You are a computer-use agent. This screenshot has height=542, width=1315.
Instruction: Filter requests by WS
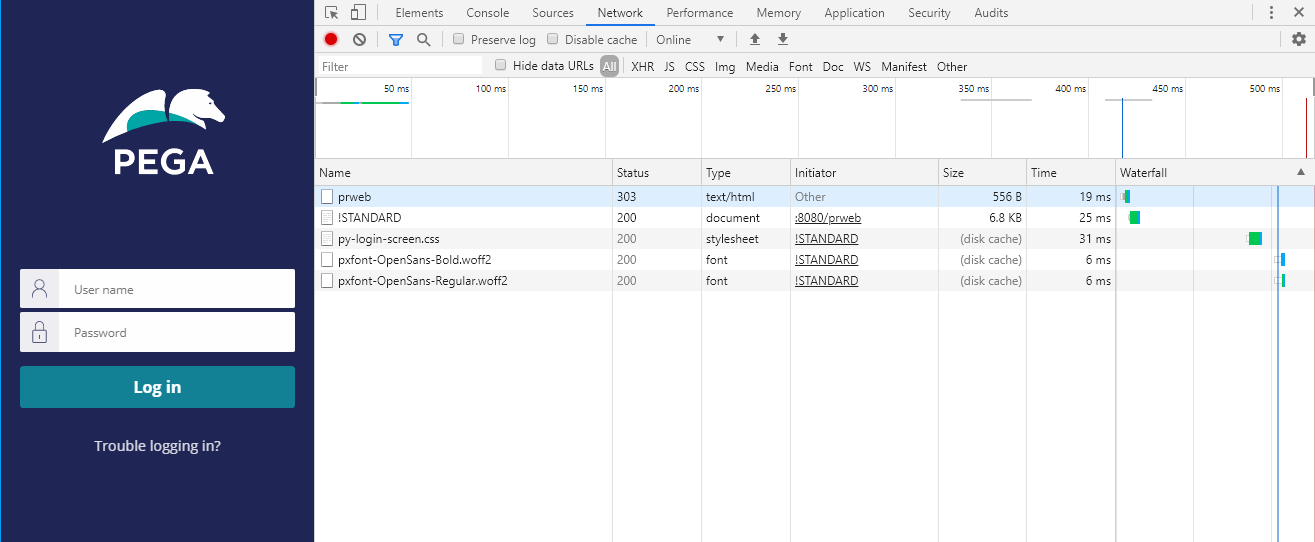(862, 67)
